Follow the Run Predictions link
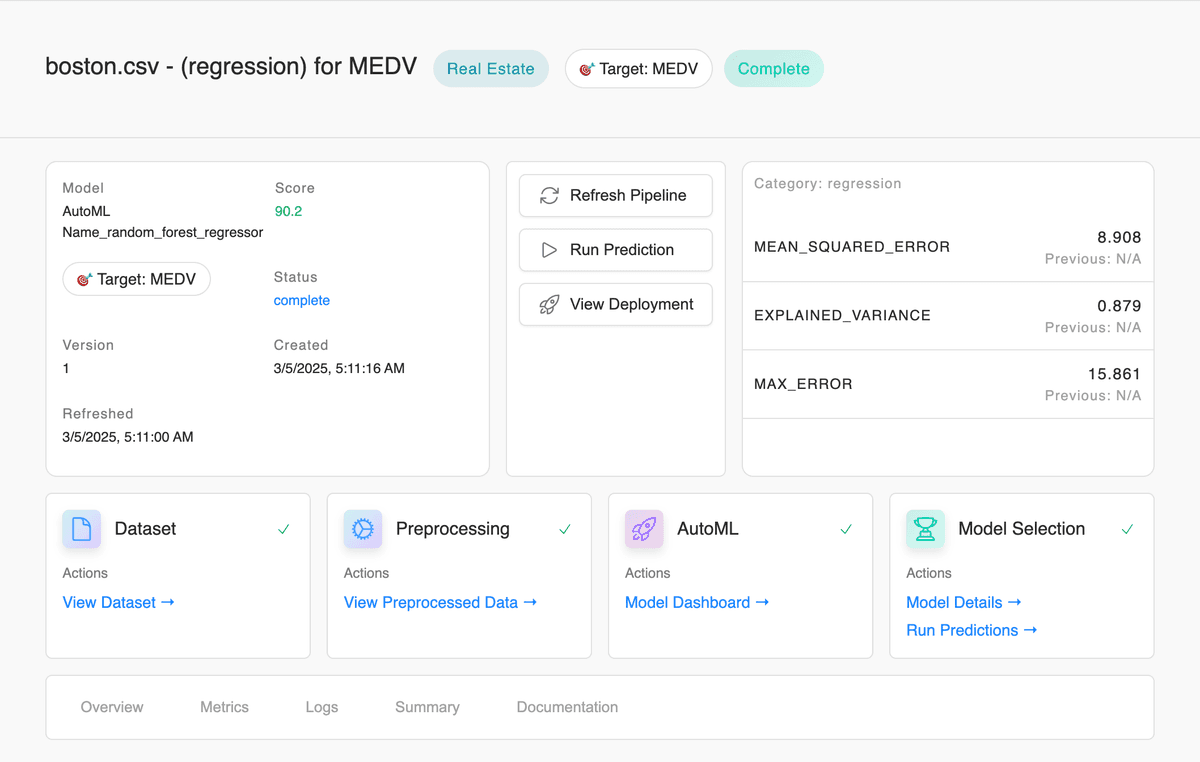Image resolution: width=1200 pixels, height=762 pixels. click(971, 630)
